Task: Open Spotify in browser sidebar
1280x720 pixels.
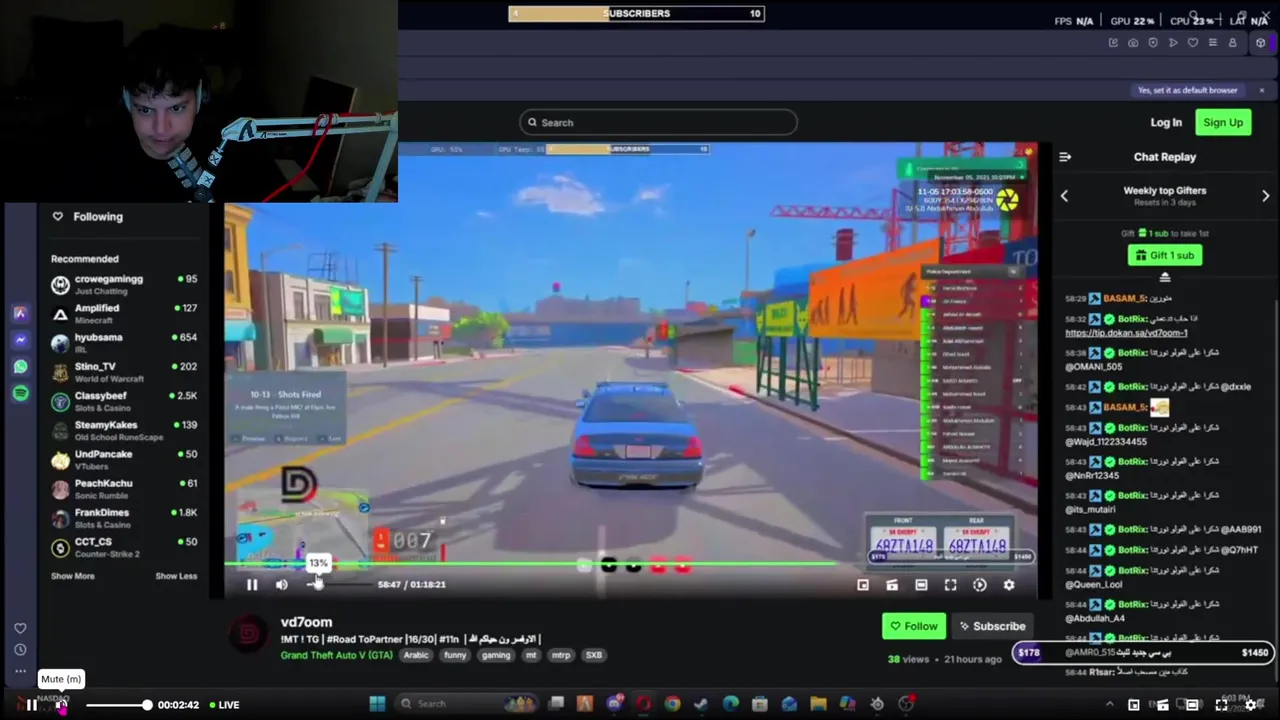Action: click(x=20, y=394)
